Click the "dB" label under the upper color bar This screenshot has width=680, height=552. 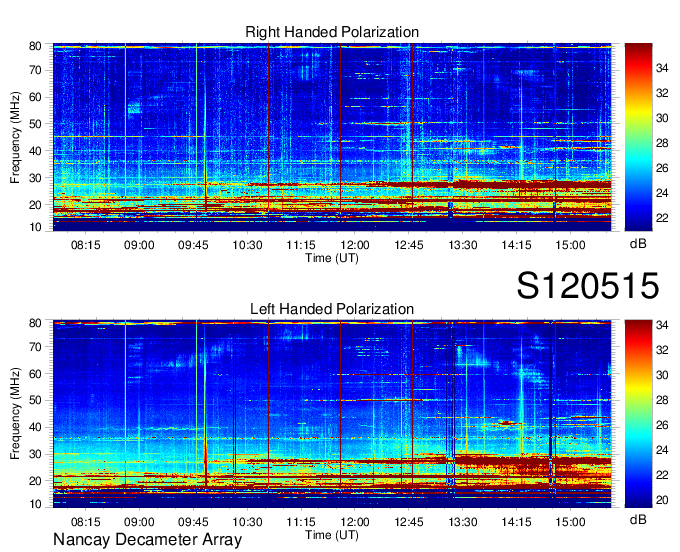coord(638,244)
